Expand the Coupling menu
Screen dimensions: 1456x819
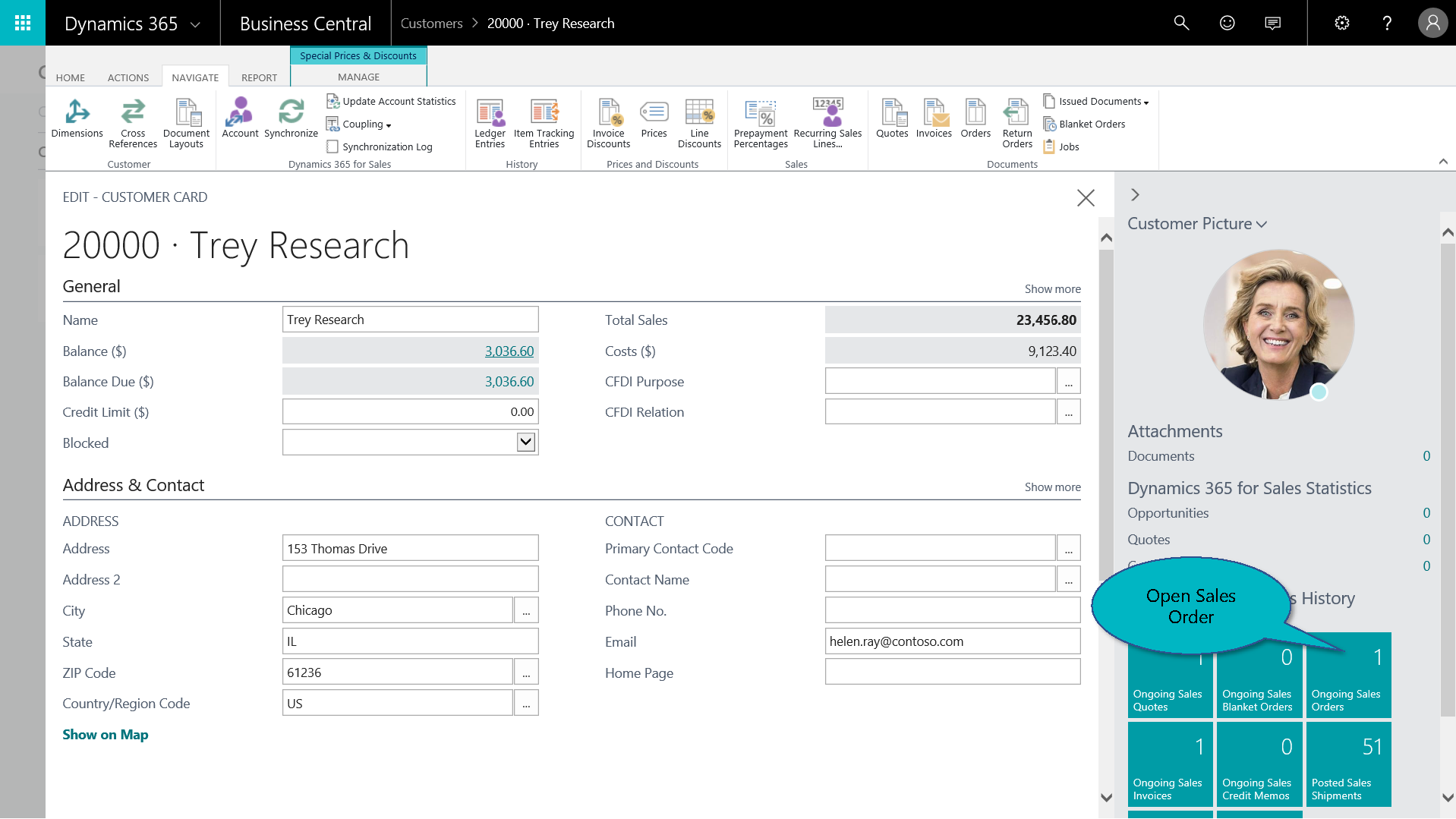[x=366, y=124]
